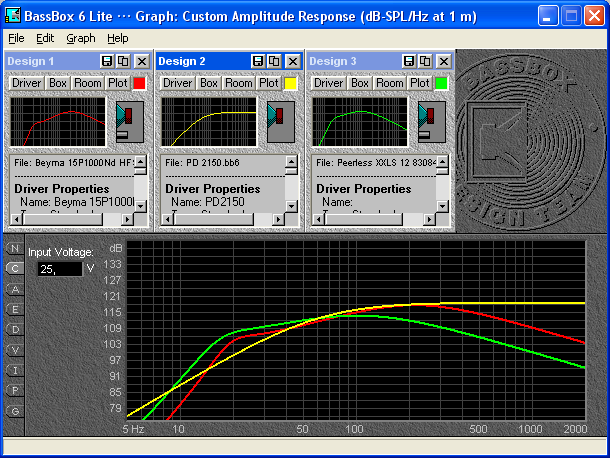610x458 pixels.
Task: Open the Edit menu
Action: tap(45, 38)
